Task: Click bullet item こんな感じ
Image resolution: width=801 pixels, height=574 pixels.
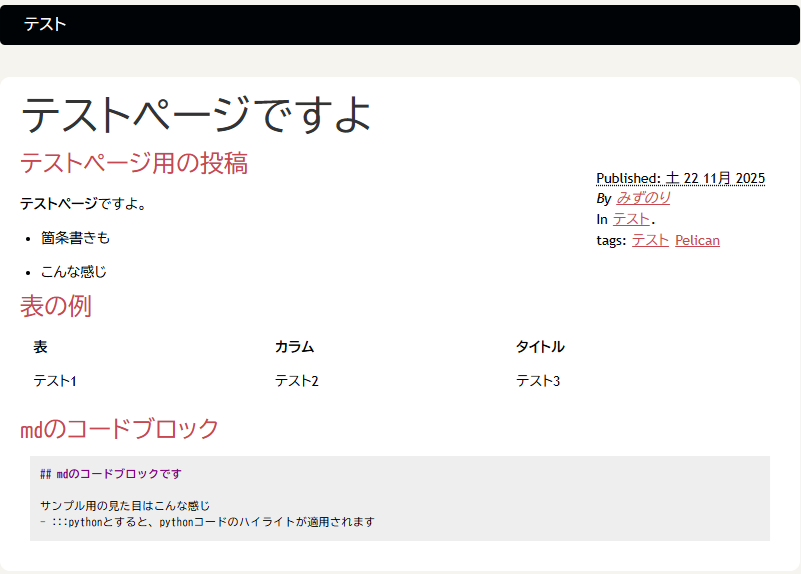Action: pyautogui.click(x=74, y=272)
